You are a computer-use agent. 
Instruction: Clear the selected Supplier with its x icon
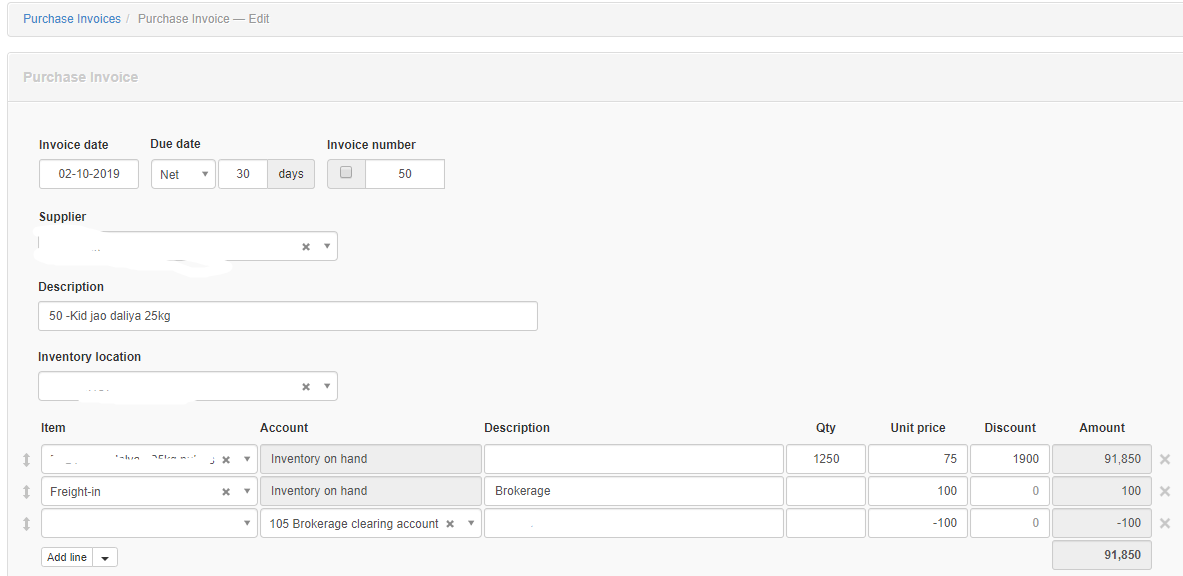306,247
